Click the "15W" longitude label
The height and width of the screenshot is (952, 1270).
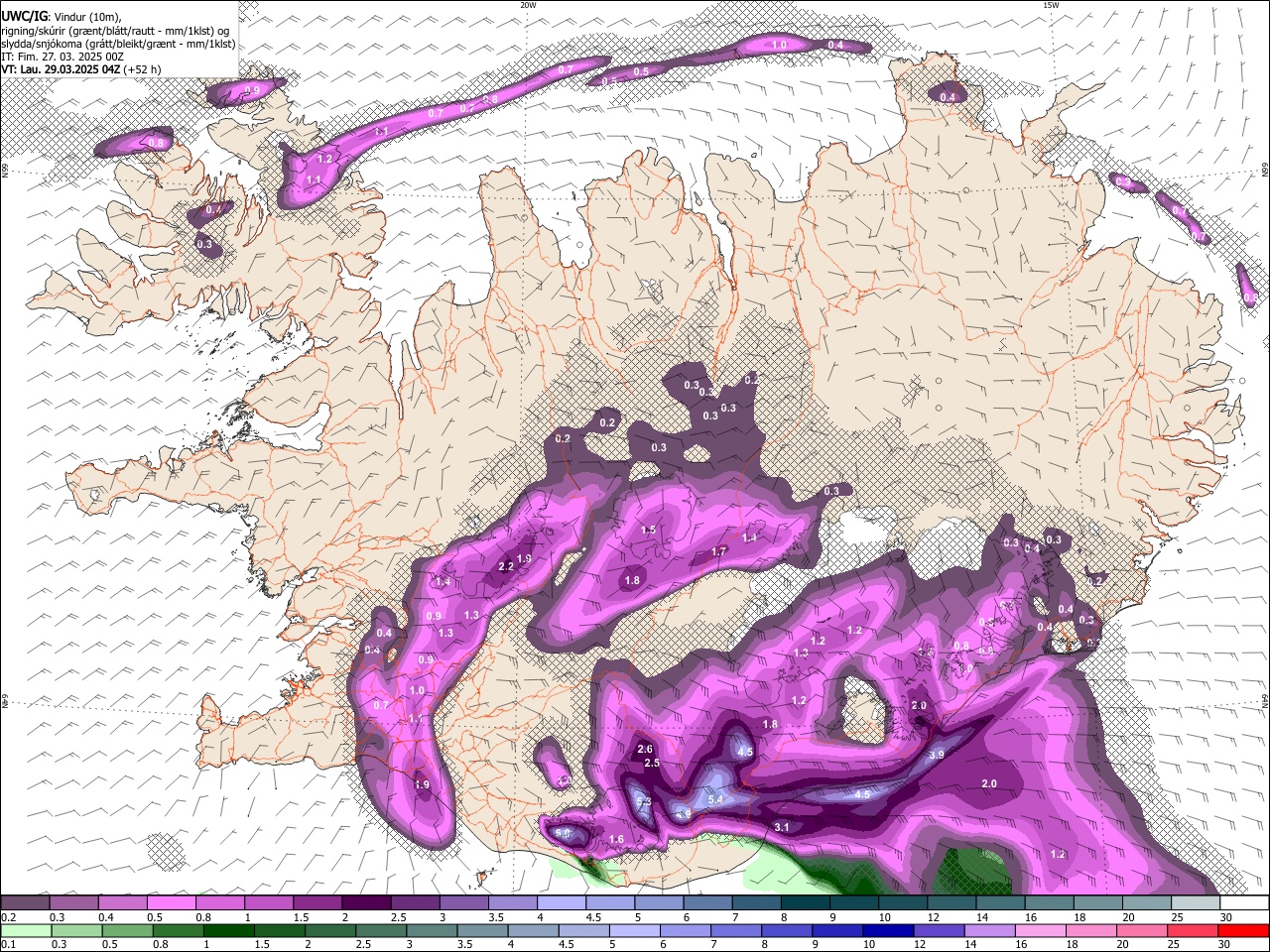tap(1051, 5)
